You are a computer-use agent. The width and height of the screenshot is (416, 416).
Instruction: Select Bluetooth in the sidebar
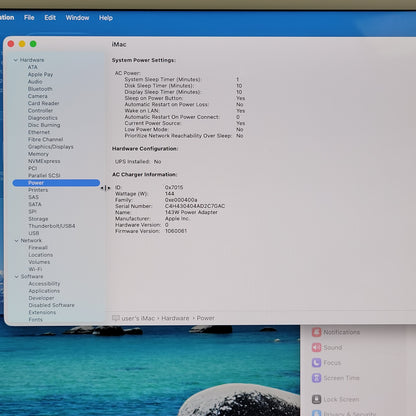40,89
